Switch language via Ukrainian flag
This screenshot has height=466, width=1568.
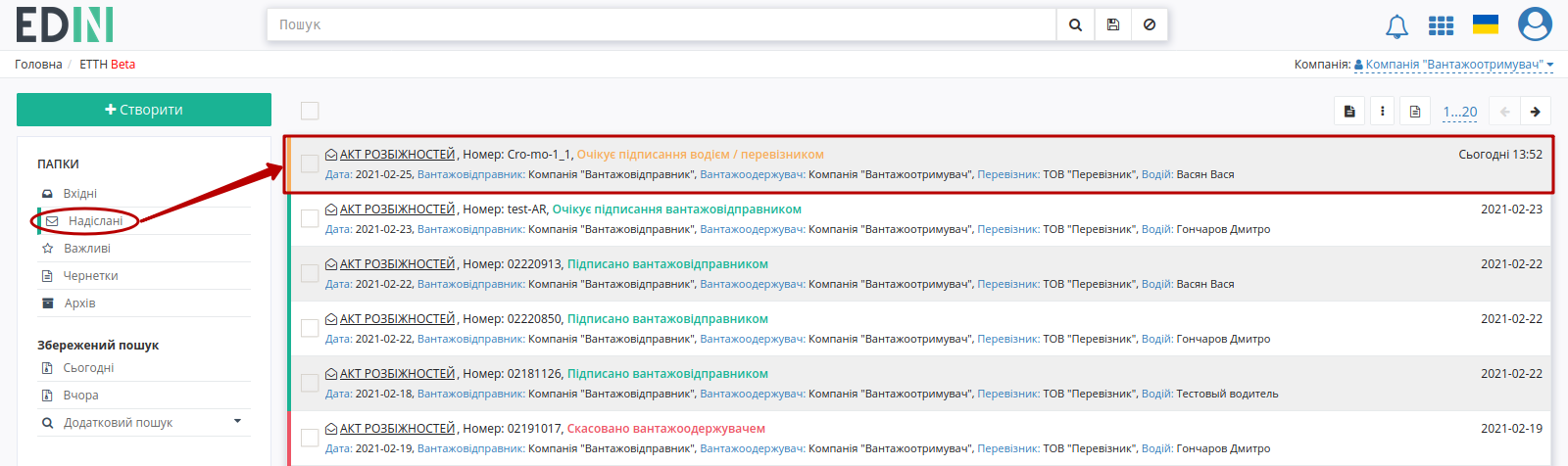[x=1486, y=24]
